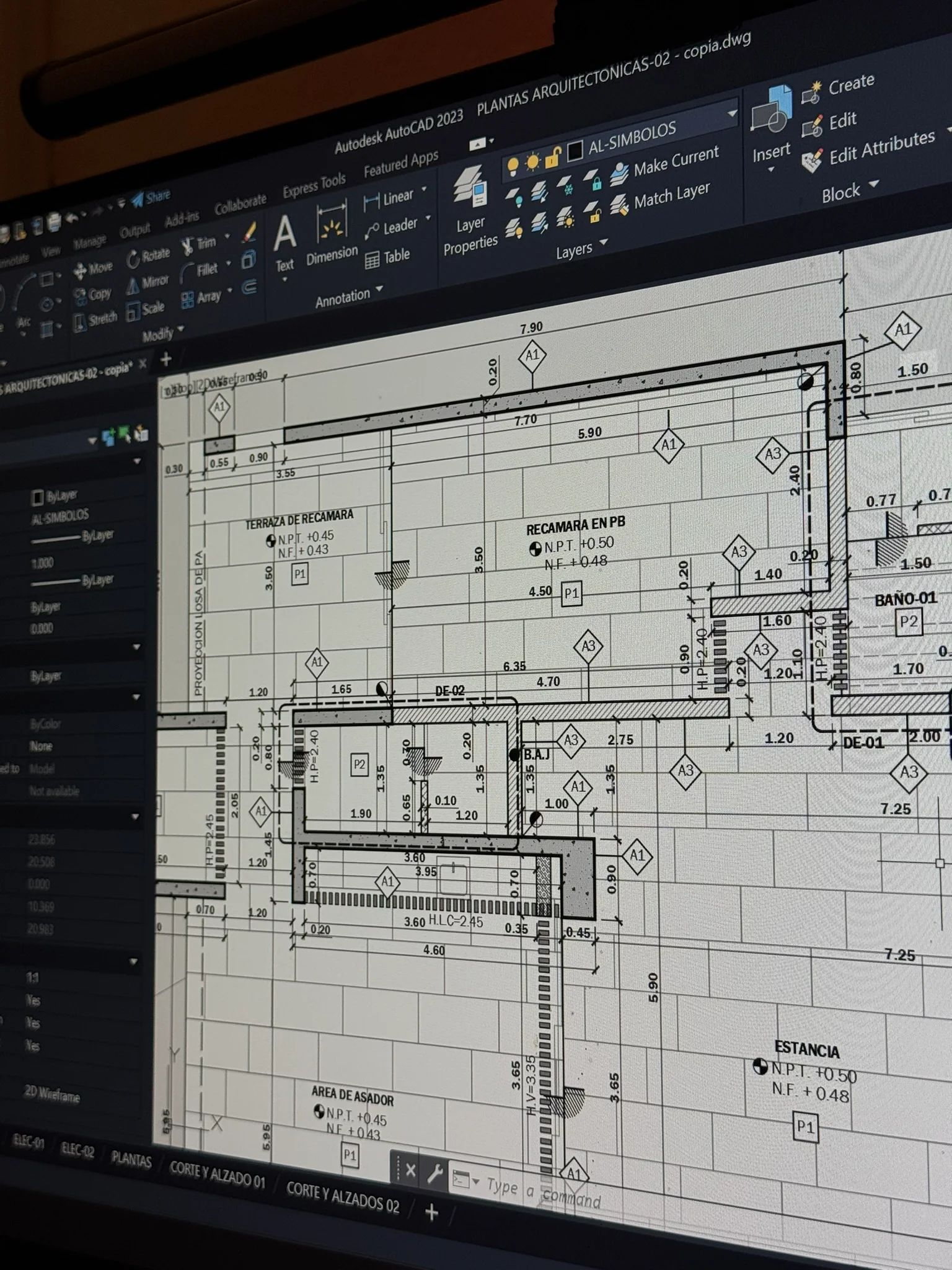The width and height of the screenshot is (952, 1270).
Task: Click Make Current layer button
Action: (x=665, y=164)
